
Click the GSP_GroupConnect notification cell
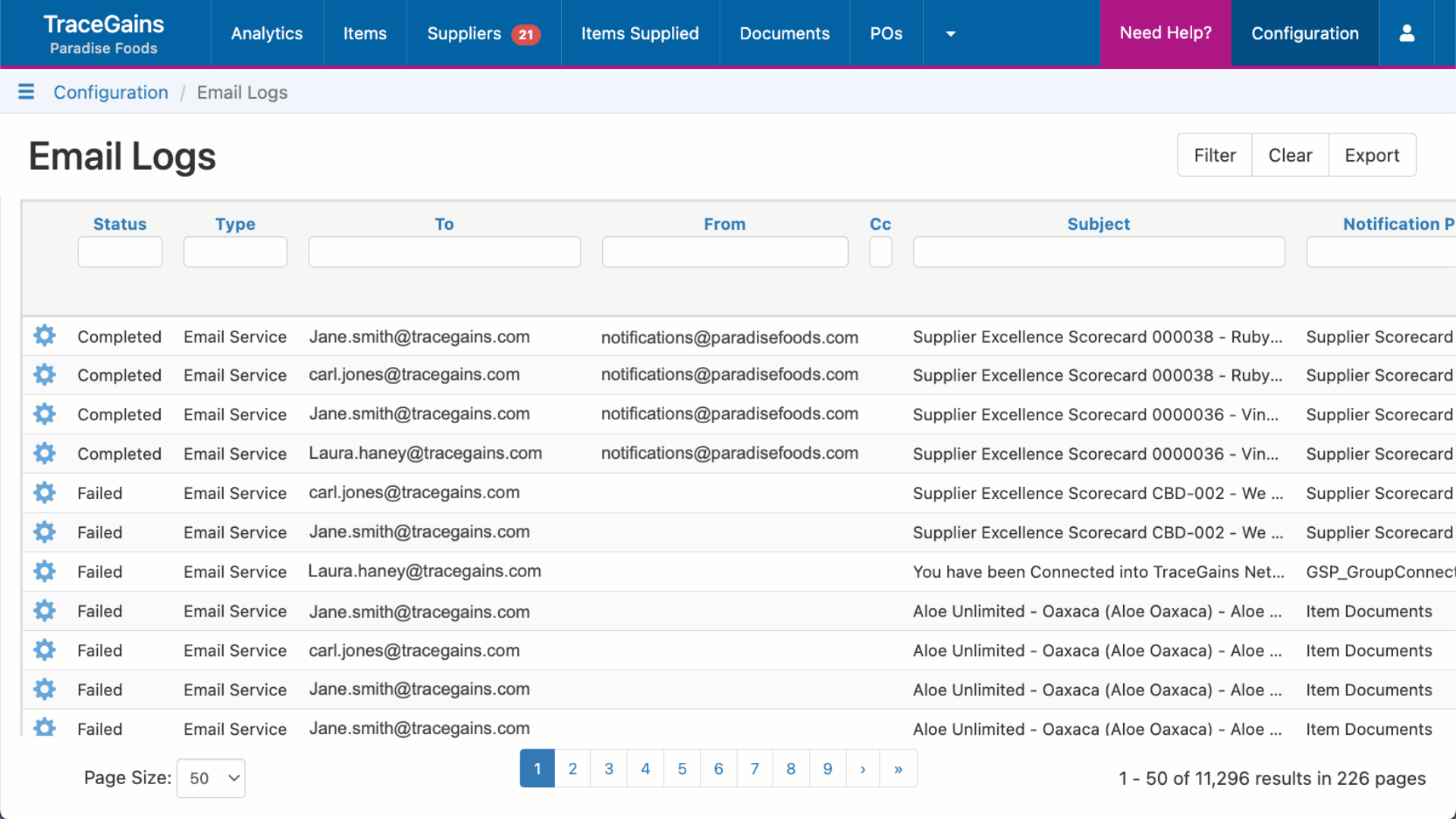coord(1380,572)
